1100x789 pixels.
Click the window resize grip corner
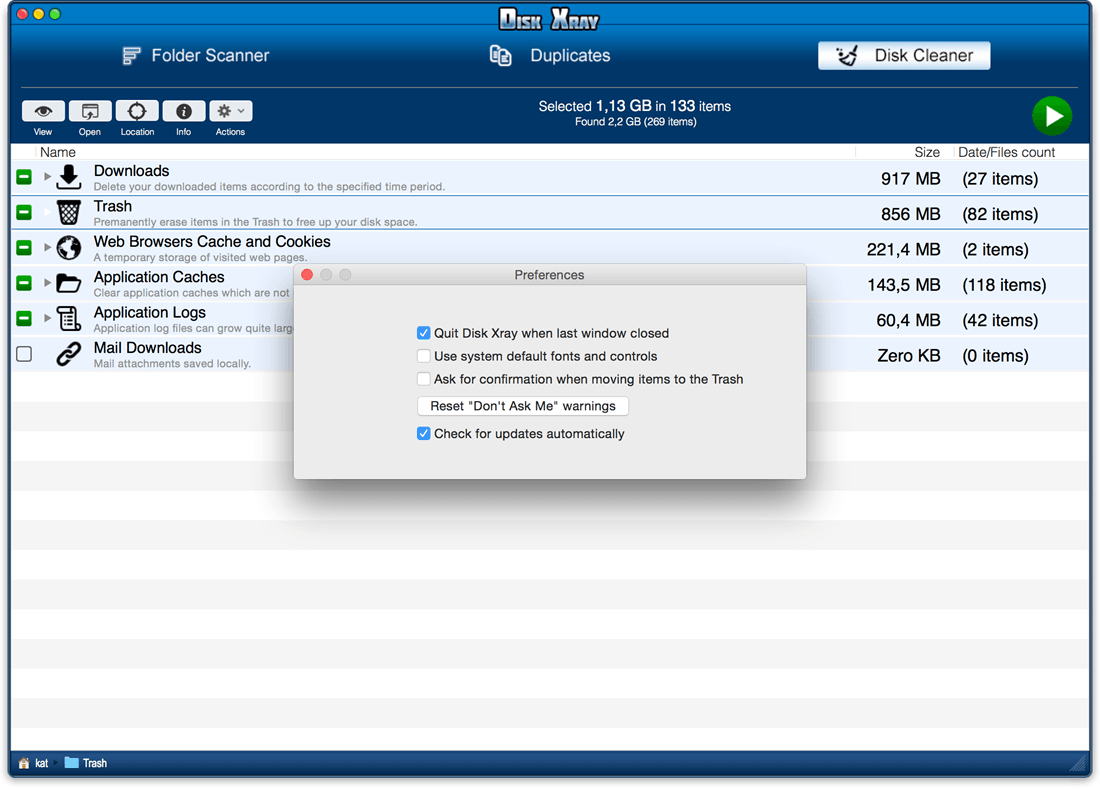(1078, 763)
